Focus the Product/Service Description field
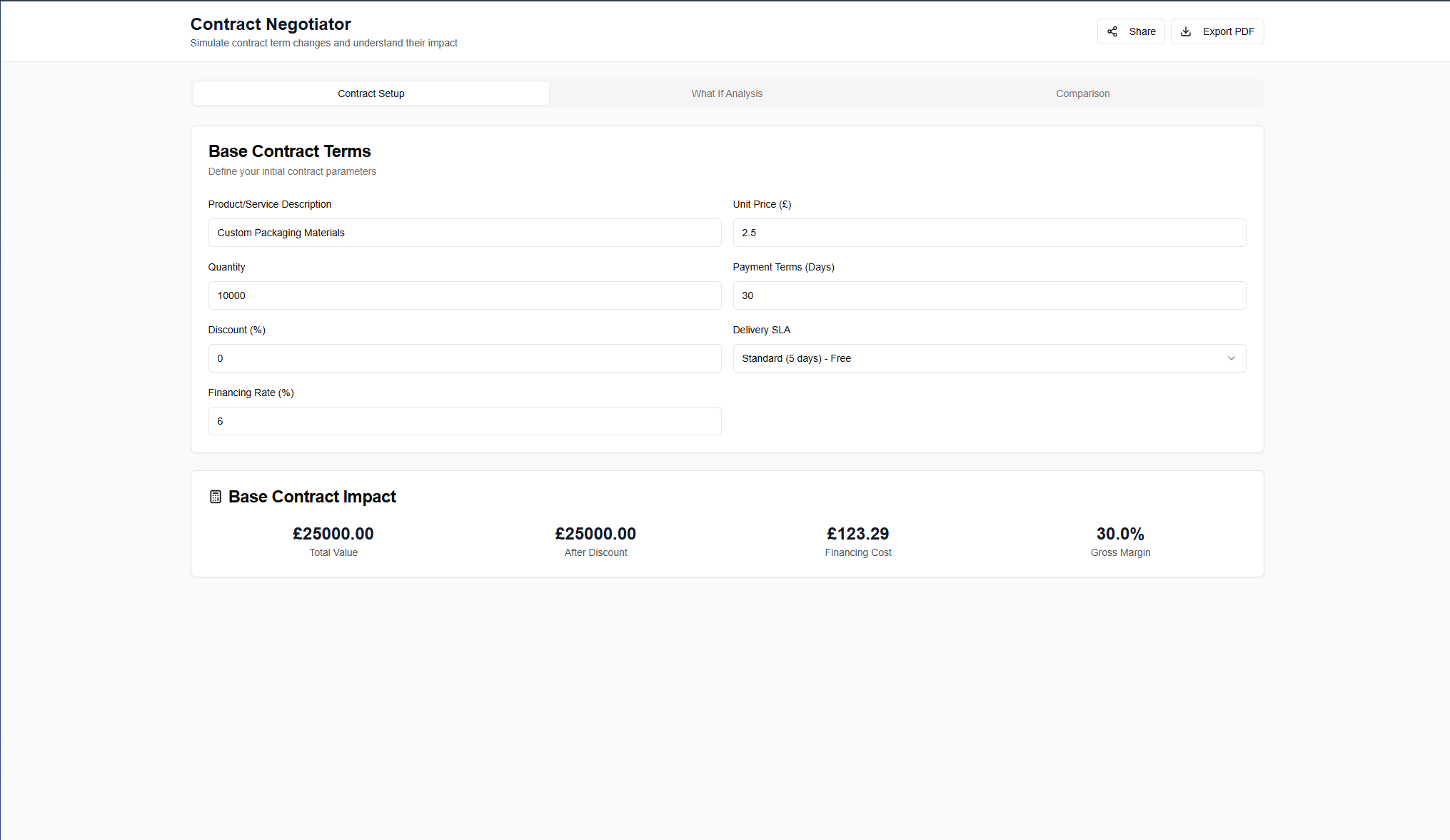This screenshot has width=1450, height=840. coord(464,233)
